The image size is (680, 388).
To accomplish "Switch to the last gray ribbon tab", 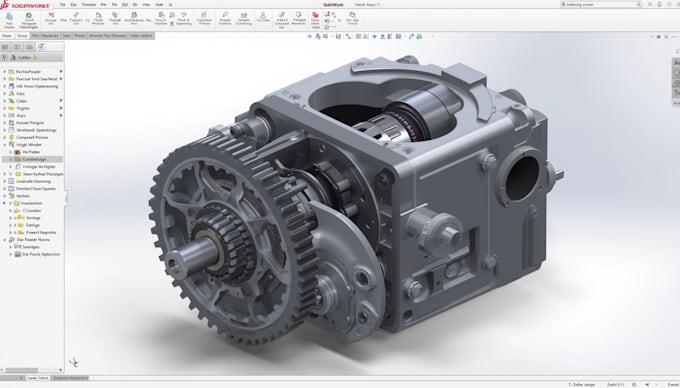I will coord(141,36).
